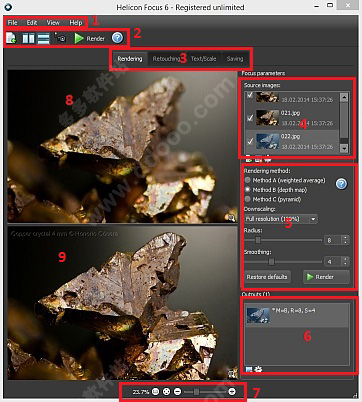
Task: Click the Radius slider handle
Action: point(258,240)
